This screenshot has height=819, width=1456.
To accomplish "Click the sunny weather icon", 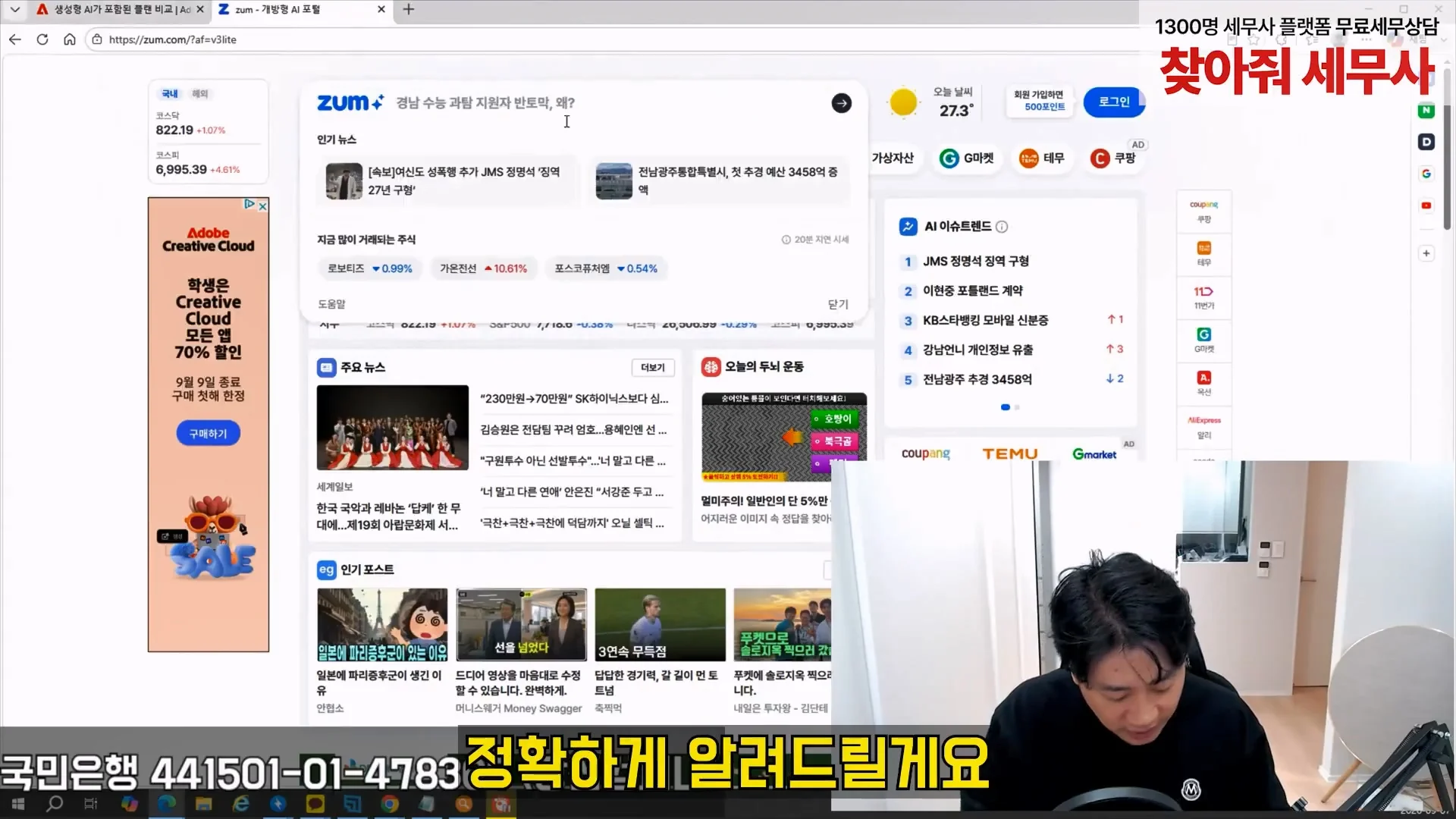I will [x=903, y=102].
